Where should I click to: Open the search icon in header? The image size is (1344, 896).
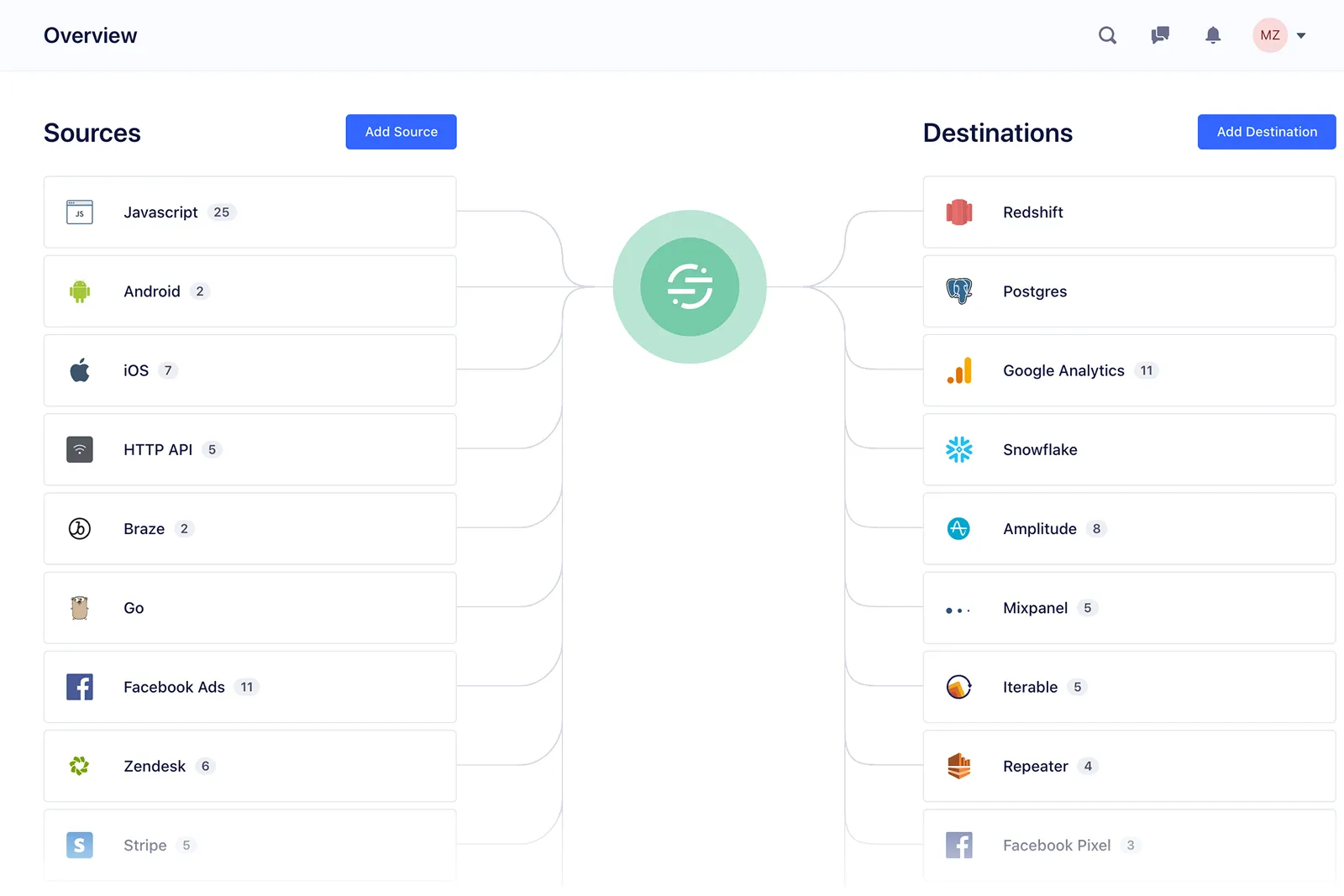[1107, 35]
